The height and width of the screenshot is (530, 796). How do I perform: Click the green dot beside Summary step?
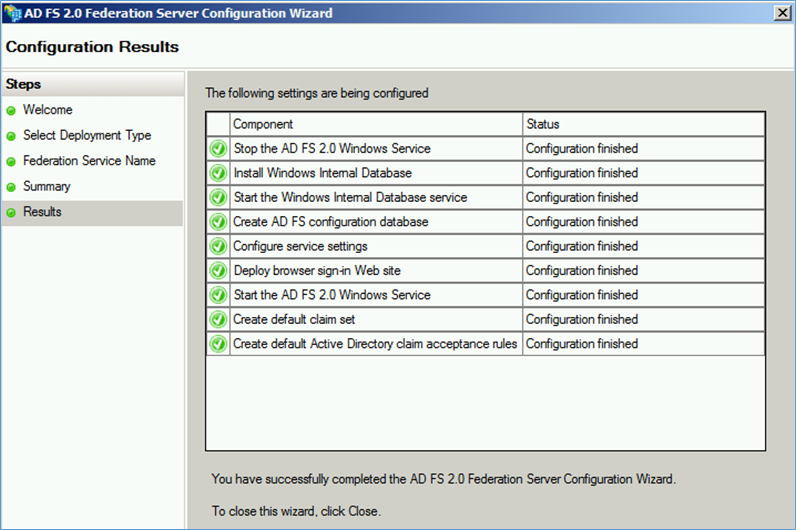[11, 187]
